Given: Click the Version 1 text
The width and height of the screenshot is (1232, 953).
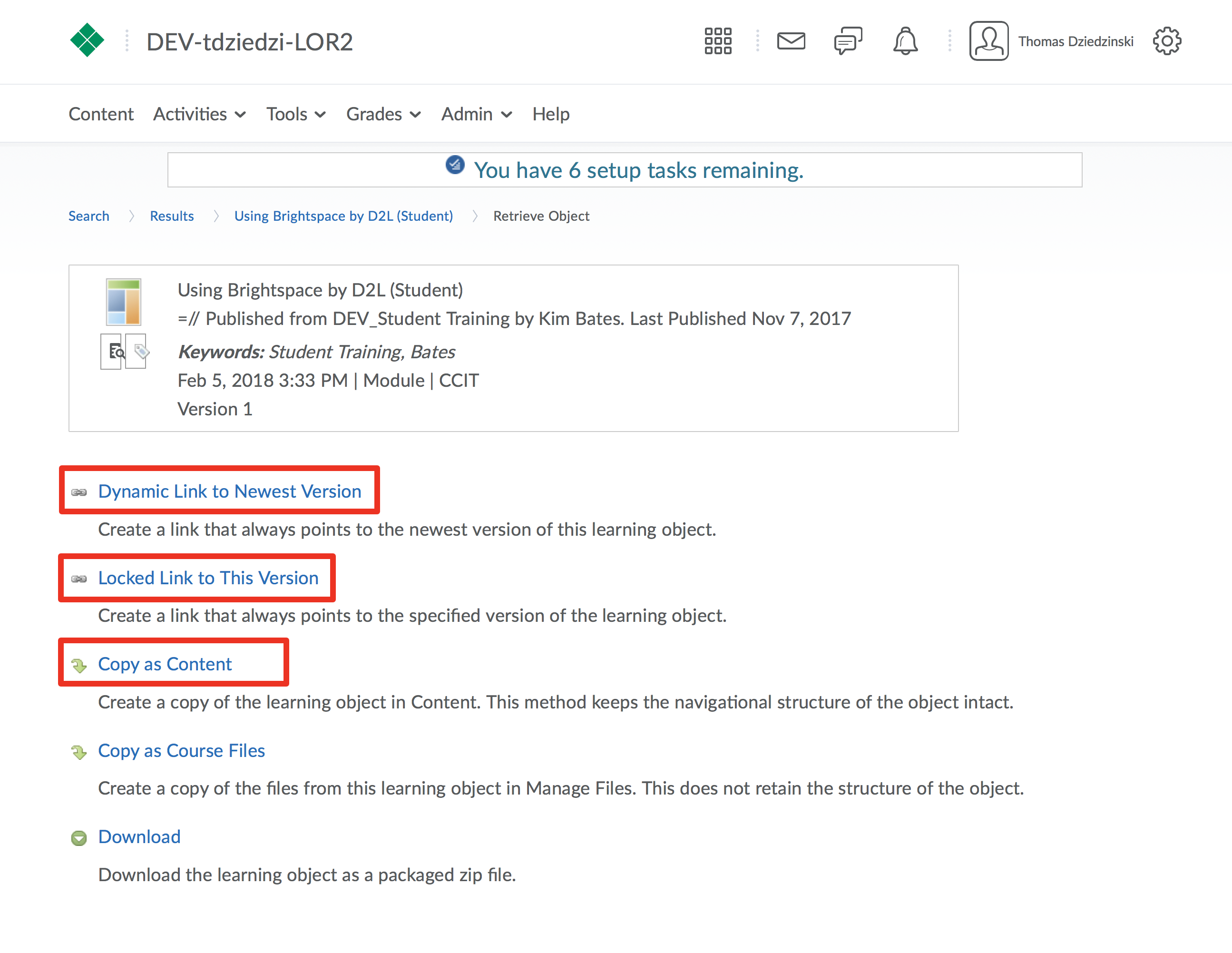Looking at the screenshot, I should (215, 409).
